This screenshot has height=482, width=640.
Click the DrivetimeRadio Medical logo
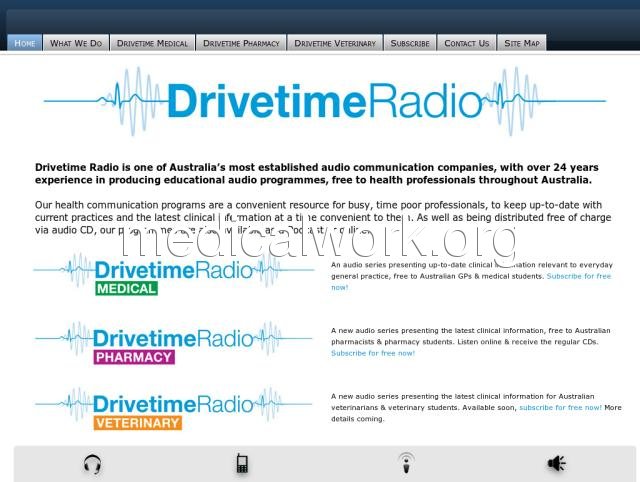174,274
